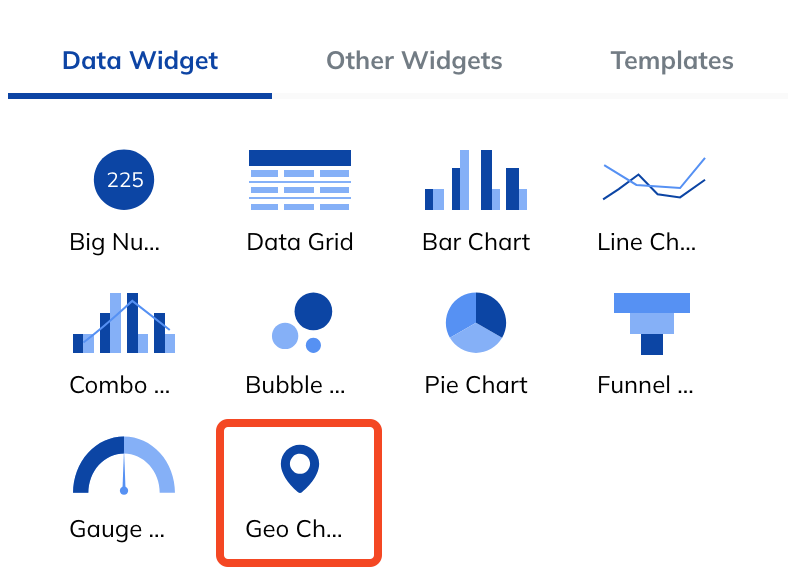Viewport: 798px width, 574px height.
Task: Click the truncated "Gauge ..." label
Action: tap(117, 529)
